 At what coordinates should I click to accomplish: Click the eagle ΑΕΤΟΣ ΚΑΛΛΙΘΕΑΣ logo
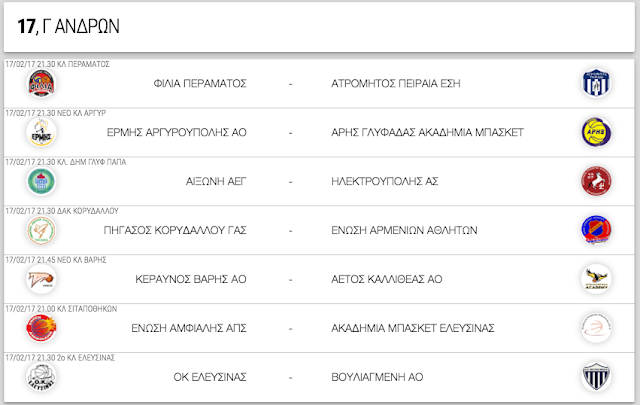tap(596, 279)
